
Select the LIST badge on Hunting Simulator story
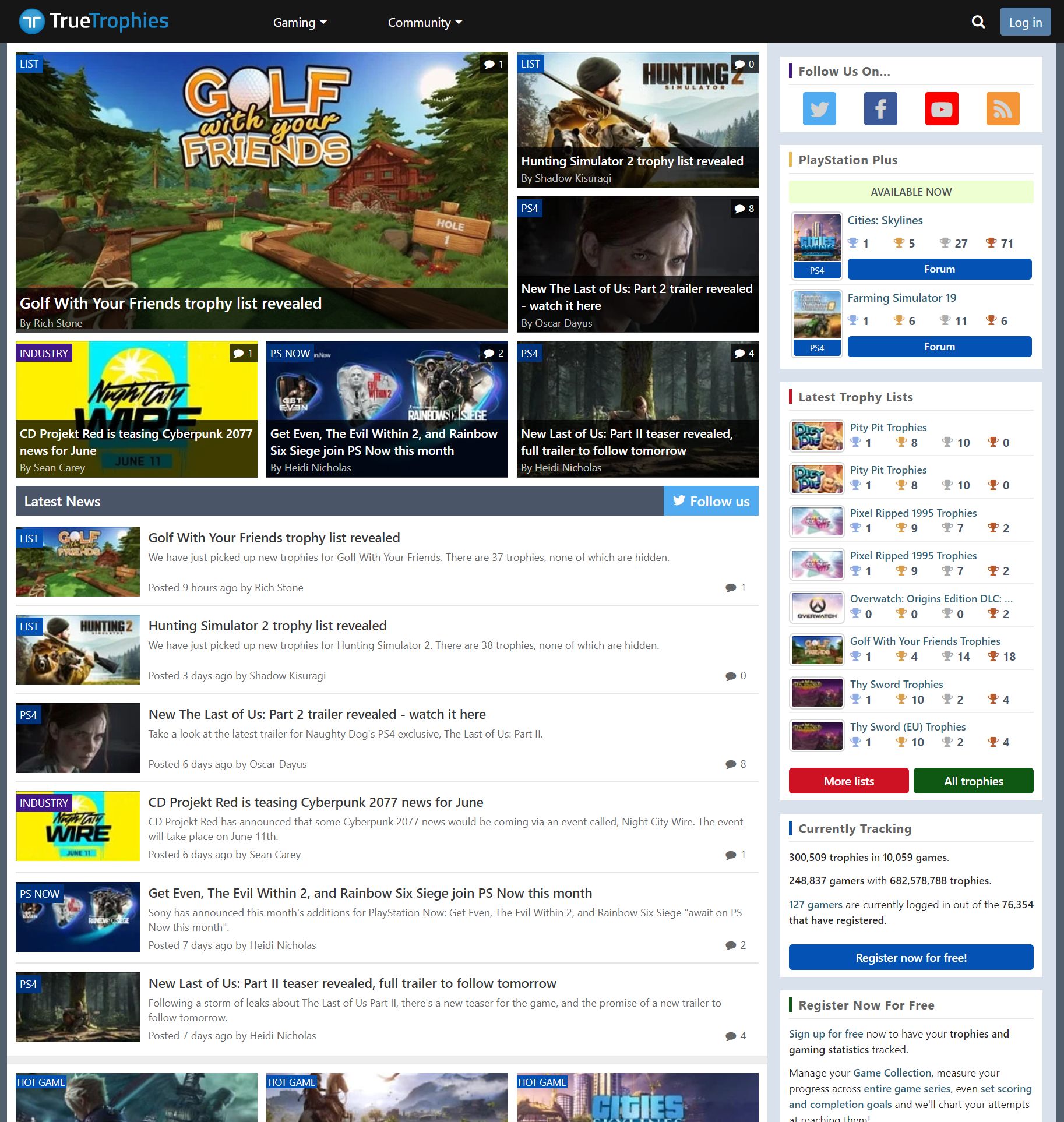point(530,64)
